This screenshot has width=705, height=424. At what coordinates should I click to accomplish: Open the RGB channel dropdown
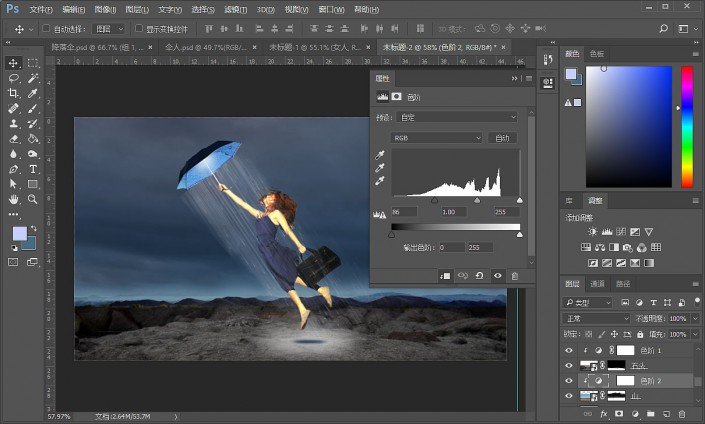click(436, 137)
